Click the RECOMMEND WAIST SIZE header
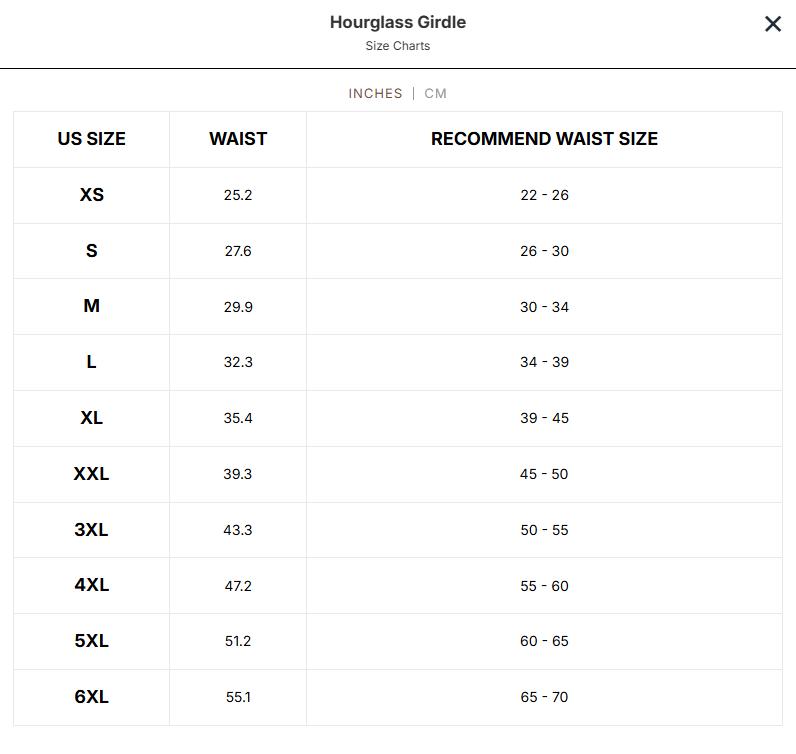The width and height of the screenshot is (796, 754). (544, 139)
